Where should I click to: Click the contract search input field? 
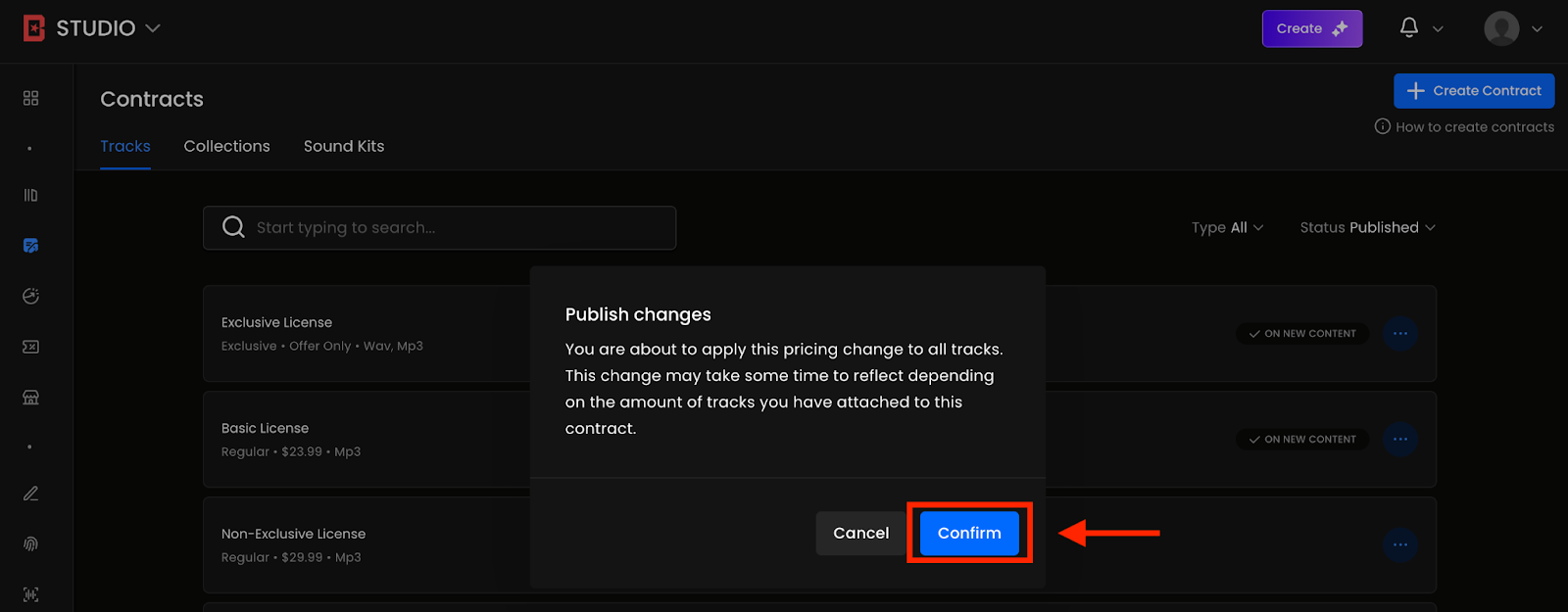(x=451, y=227)
